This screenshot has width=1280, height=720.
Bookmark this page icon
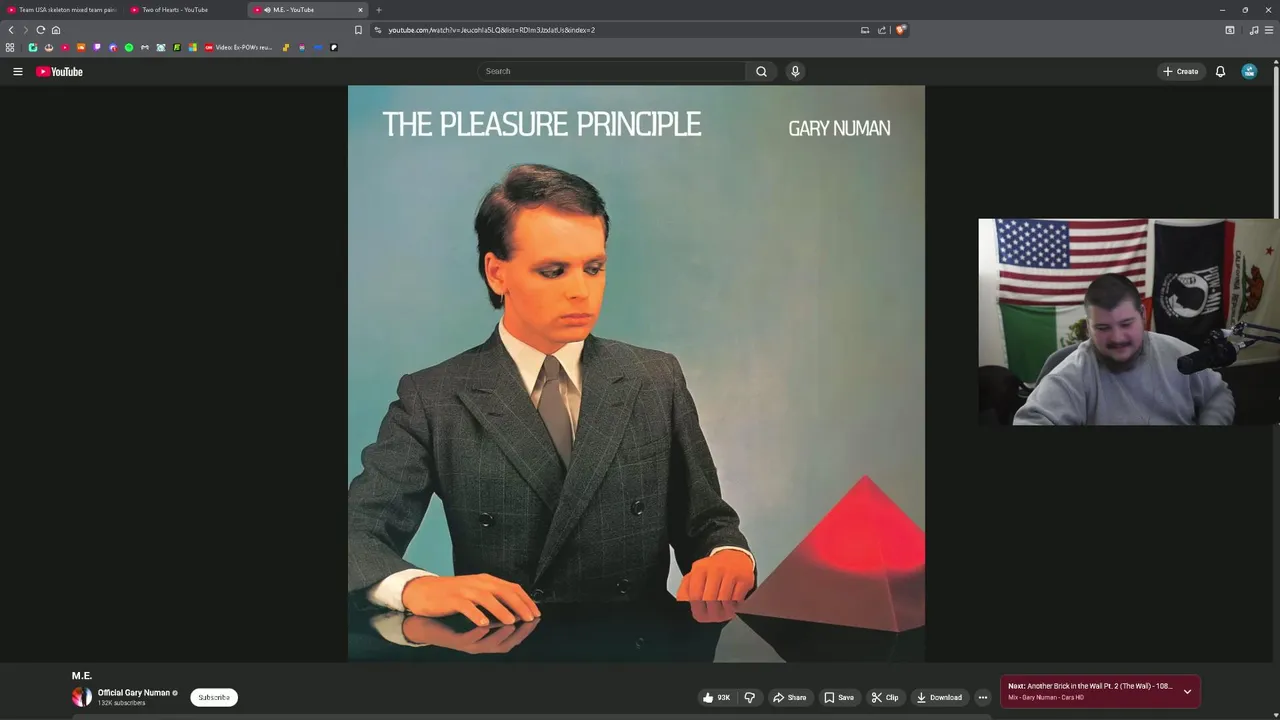tap(358, 30)
